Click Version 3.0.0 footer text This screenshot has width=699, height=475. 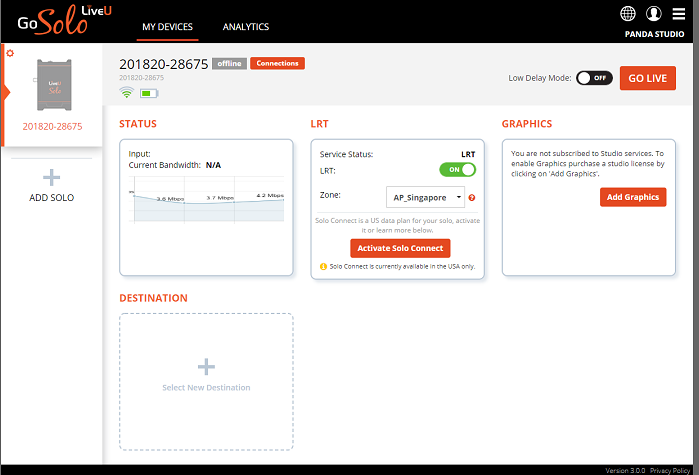[625, 471]
